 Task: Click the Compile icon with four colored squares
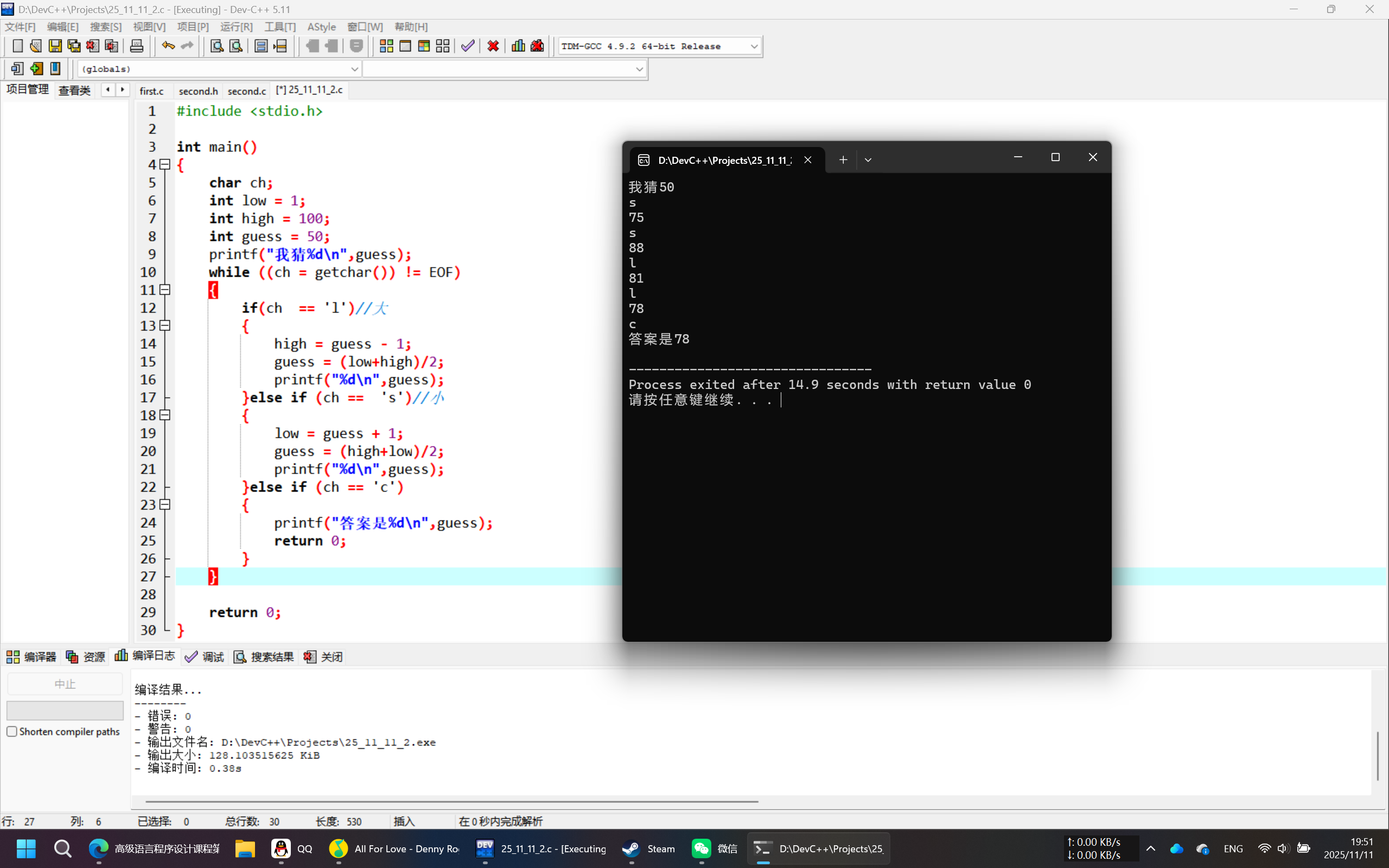click(386, 46)
